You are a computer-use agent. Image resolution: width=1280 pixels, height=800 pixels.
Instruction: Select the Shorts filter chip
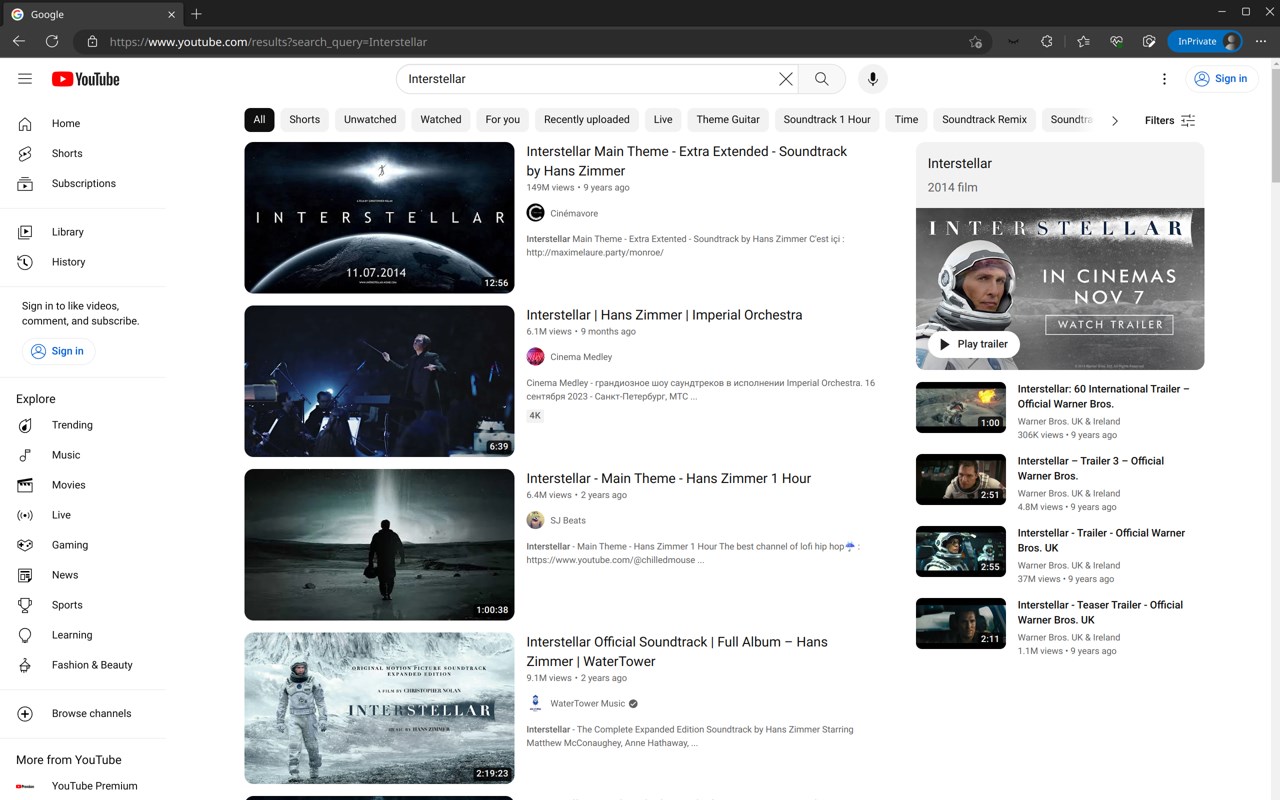click(305, 120)
